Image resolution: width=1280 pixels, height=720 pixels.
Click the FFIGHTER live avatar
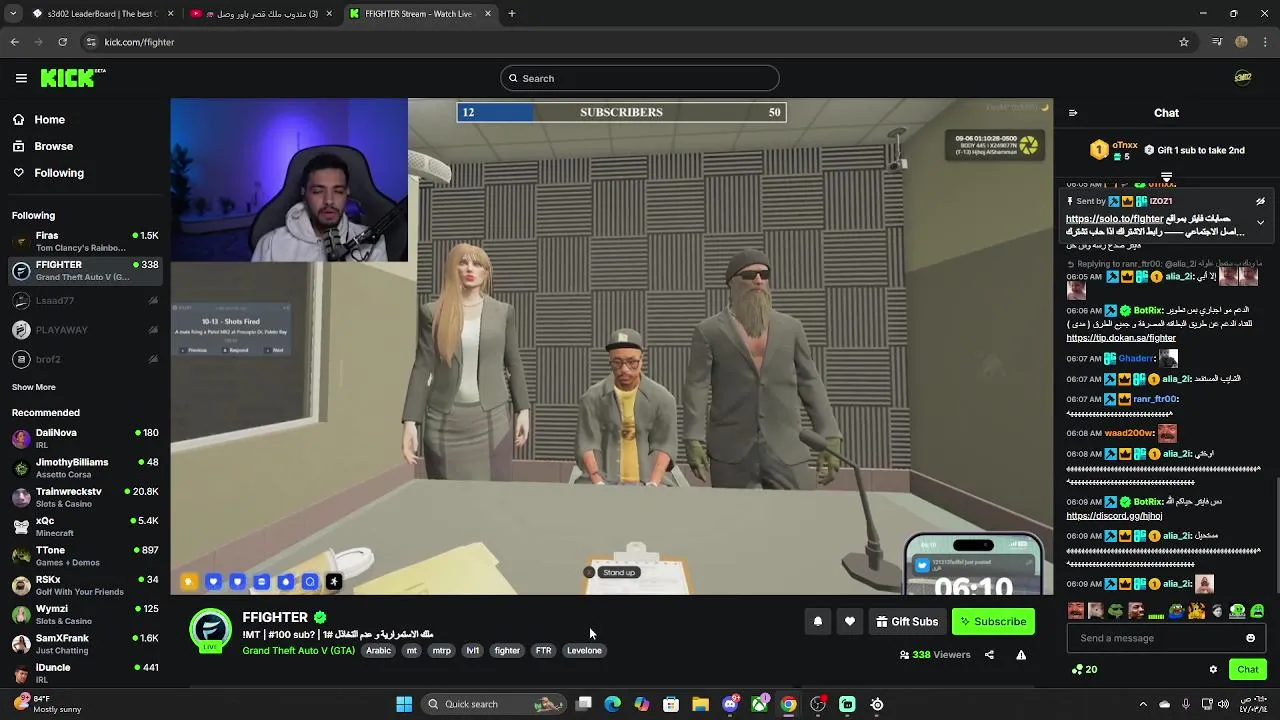click(x=211, y=630)
